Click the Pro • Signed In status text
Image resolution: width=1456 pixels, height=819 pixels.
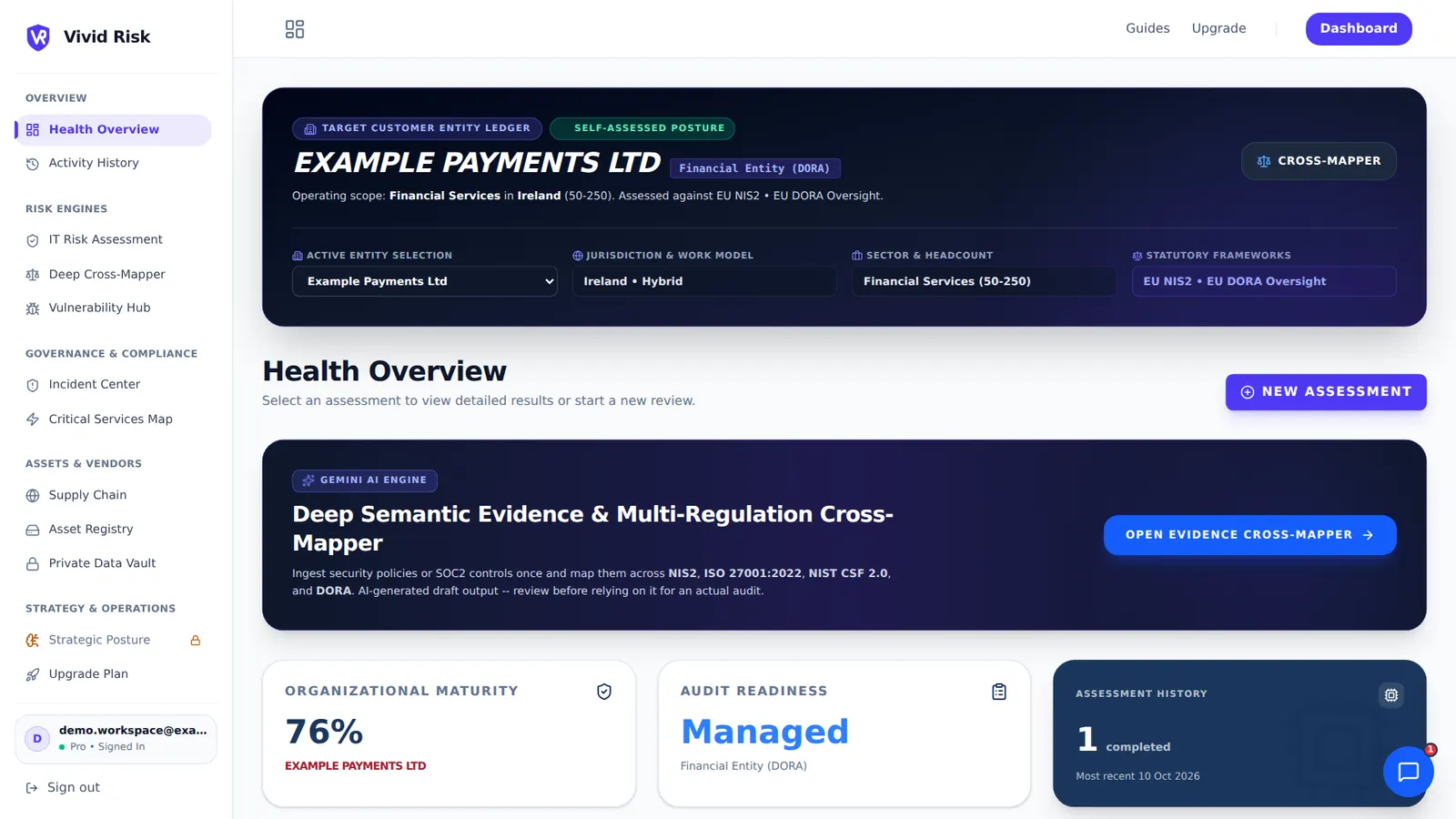(107, 747)
